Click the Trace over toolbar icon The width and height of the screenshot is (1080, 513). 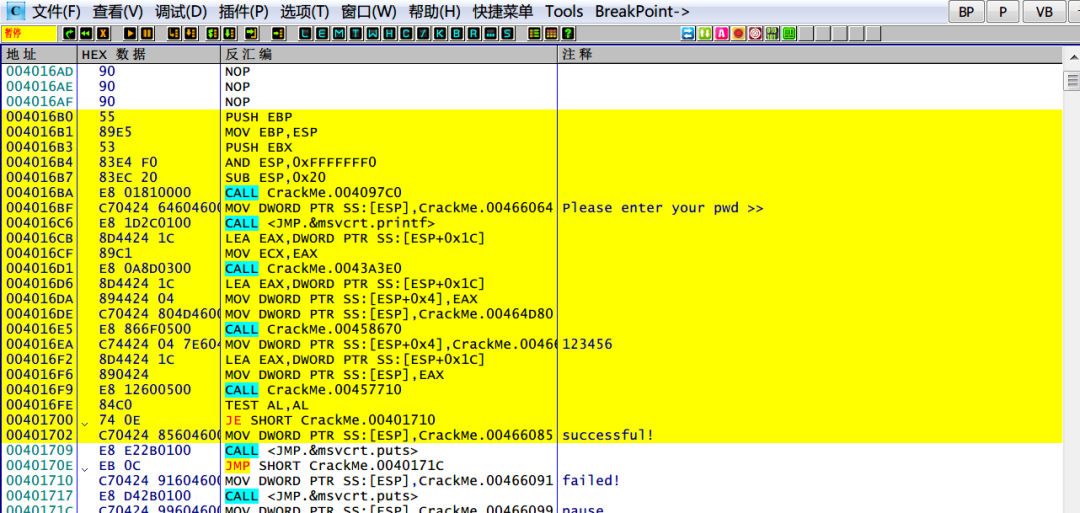click(x=229, y=33)
